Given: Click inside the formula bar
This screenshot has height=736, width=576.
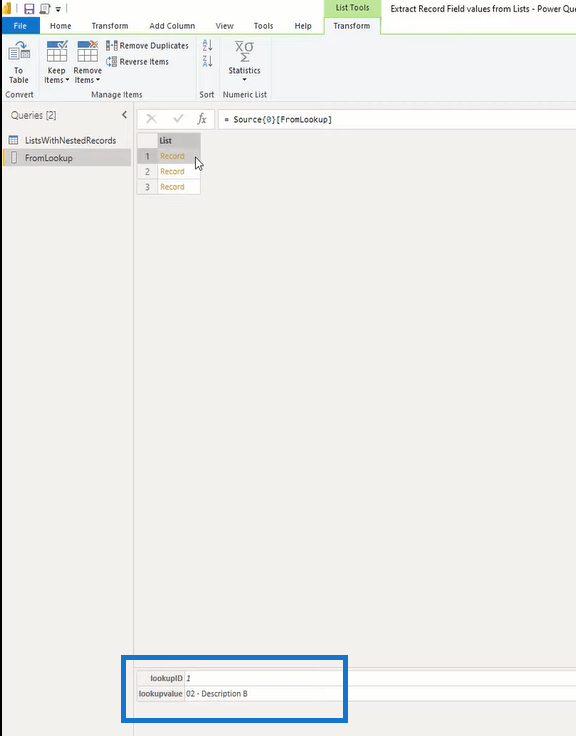Looking at the screenshot, I should point(397,120).
